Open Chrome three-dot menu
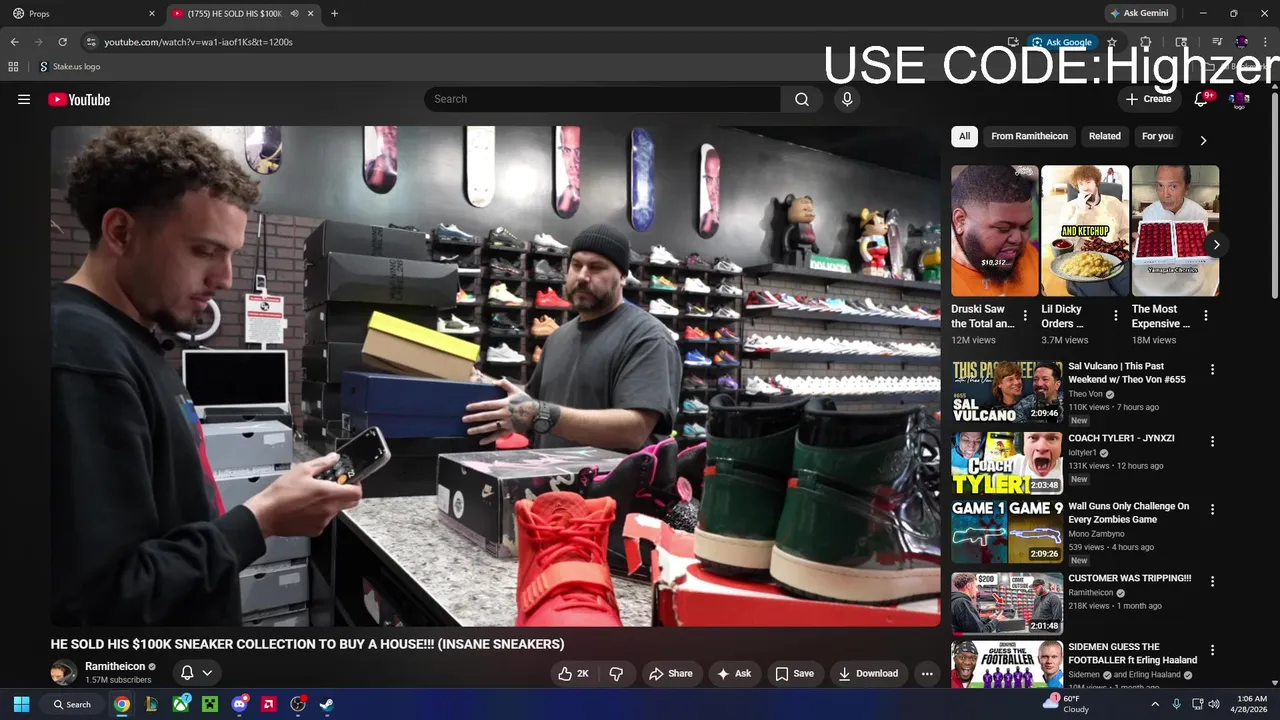 pyautogui.click(x=1266, y=42)
